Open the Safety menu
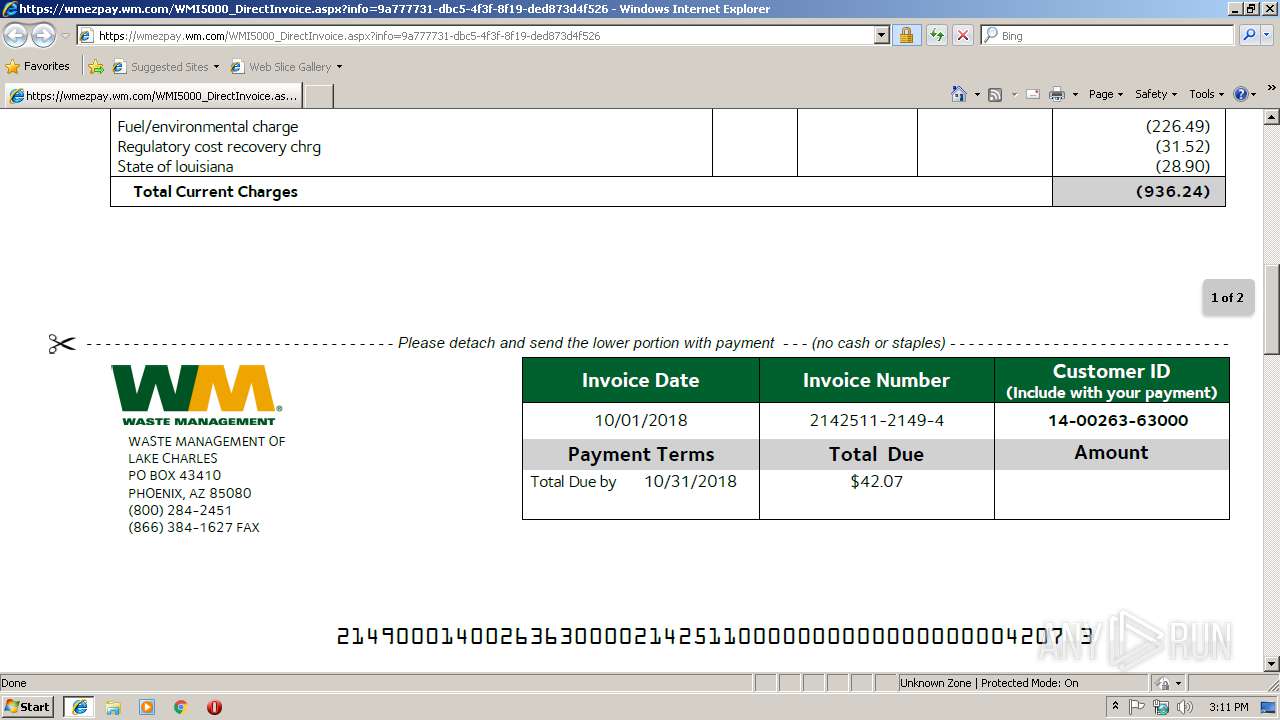The width and height of the screenshot is (1280, 720). 1156,94
